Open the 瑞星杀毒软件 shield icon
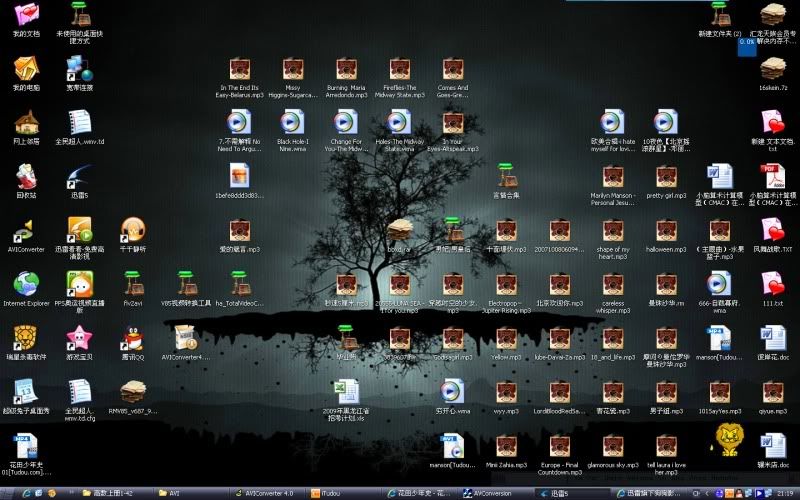Screen dimensions: 800x500 coord(26,338)
